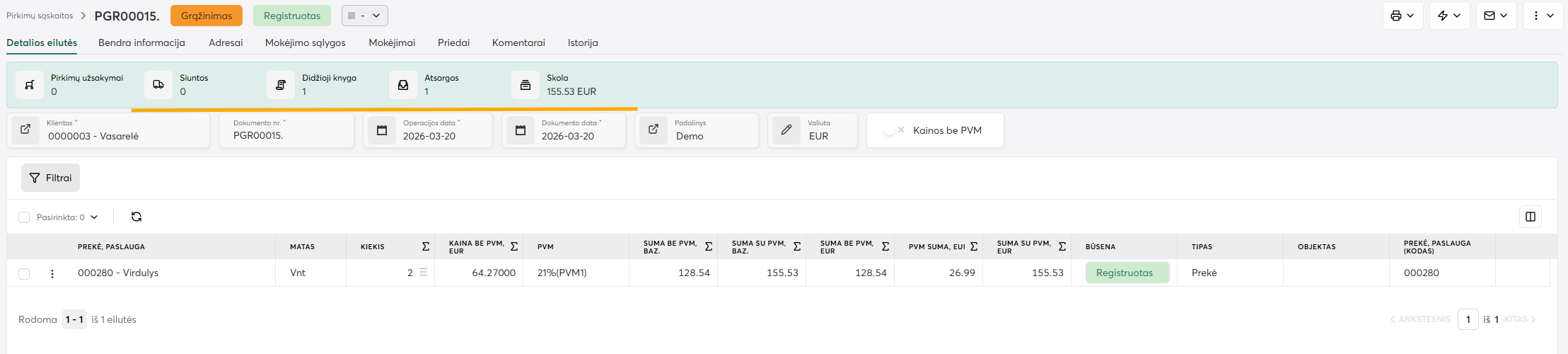Tick the select-all Pasirinkta checkbox

point(24,217)
